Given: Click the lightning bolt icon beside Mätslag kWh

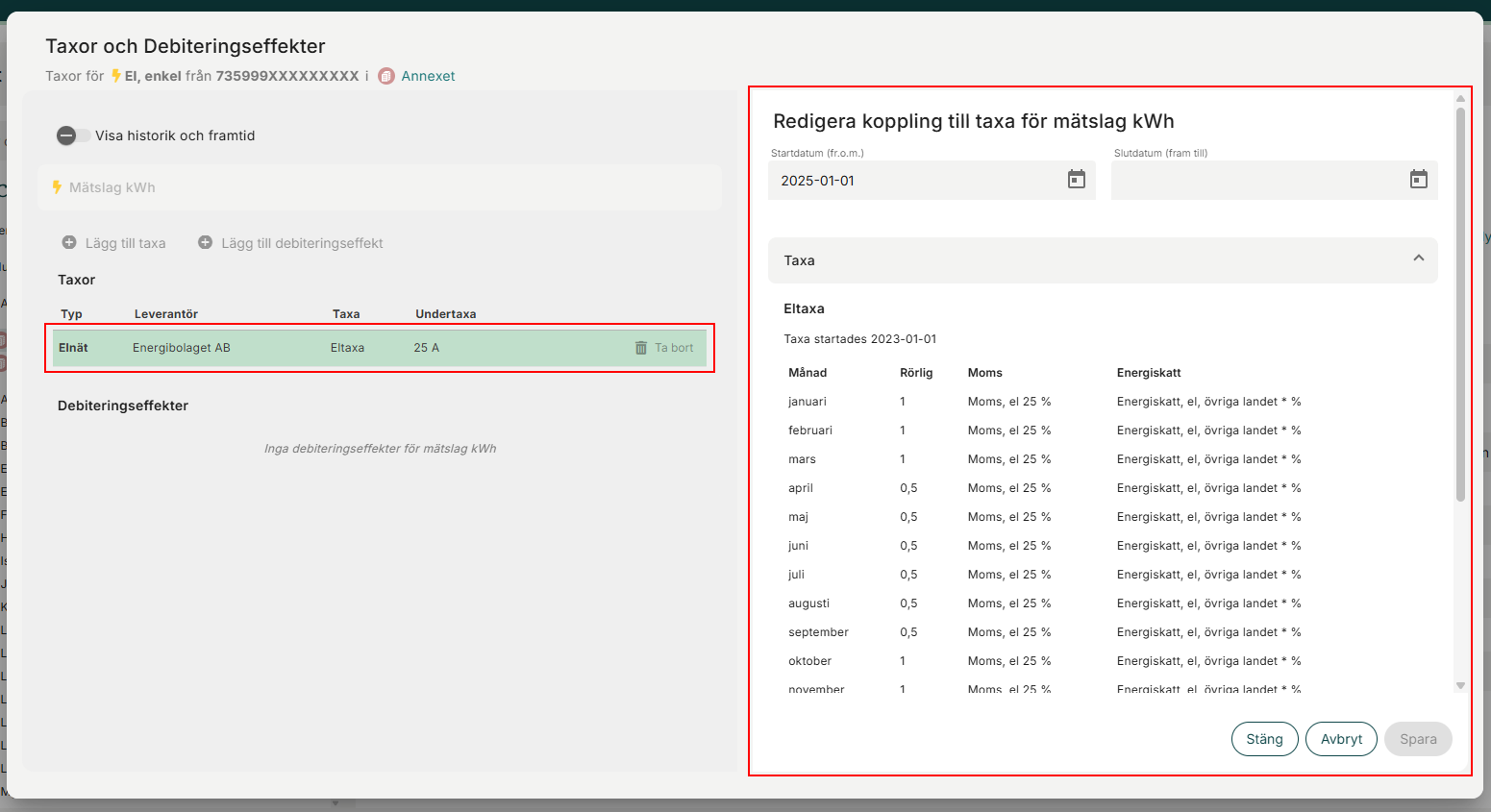Looking at the screenshot, I should (x=57, y=187).
